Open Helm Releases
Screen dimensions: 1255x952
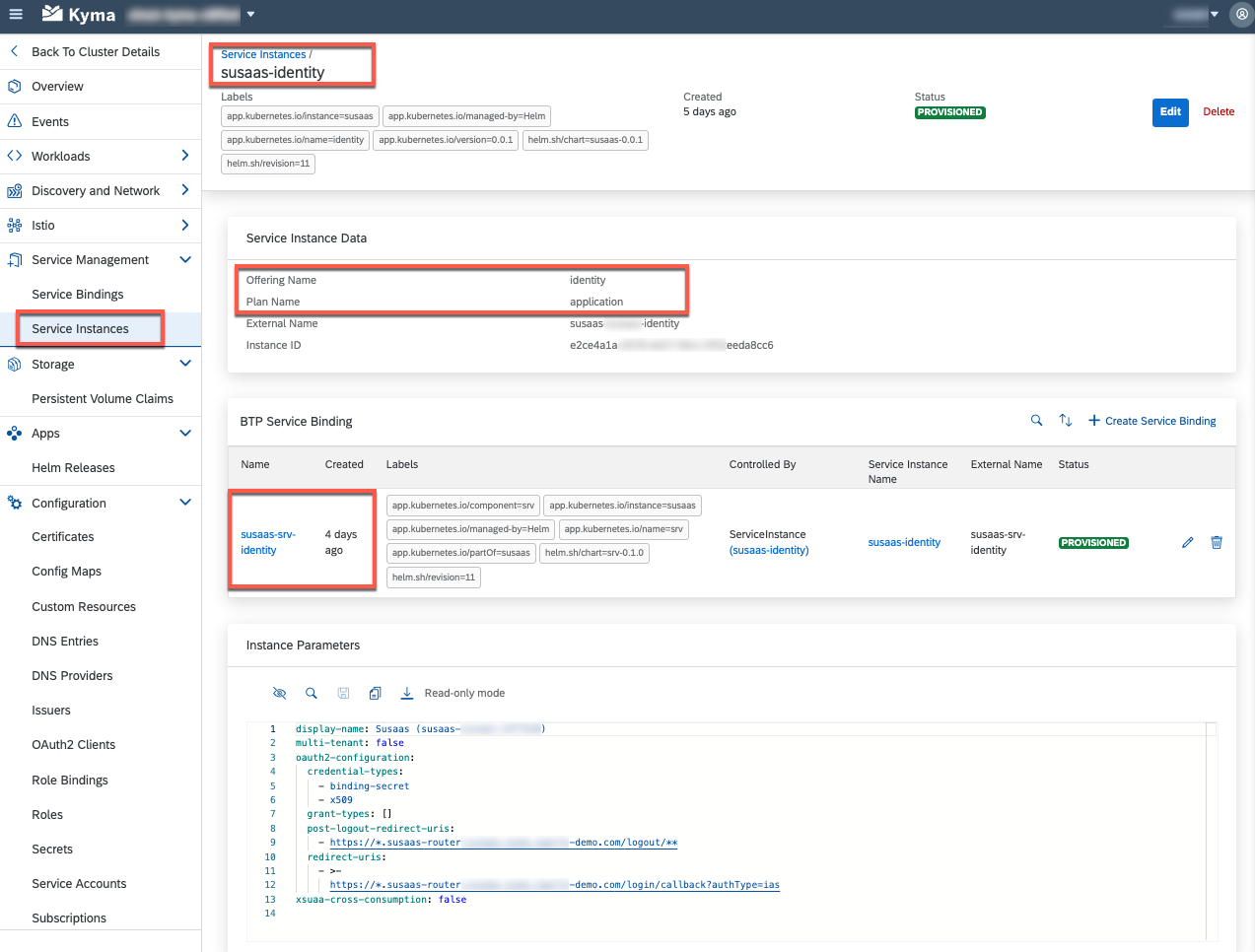(x=73, y=468)
